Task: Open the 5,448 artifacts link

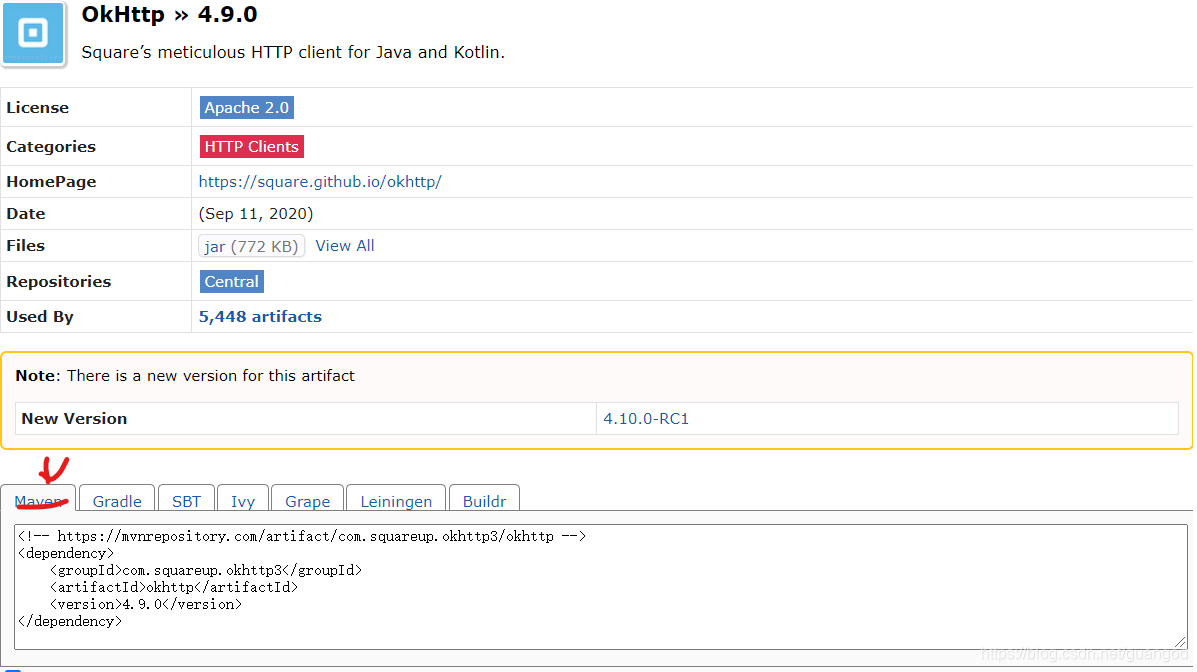Action: pyautogui.click(x=260, y=316)
